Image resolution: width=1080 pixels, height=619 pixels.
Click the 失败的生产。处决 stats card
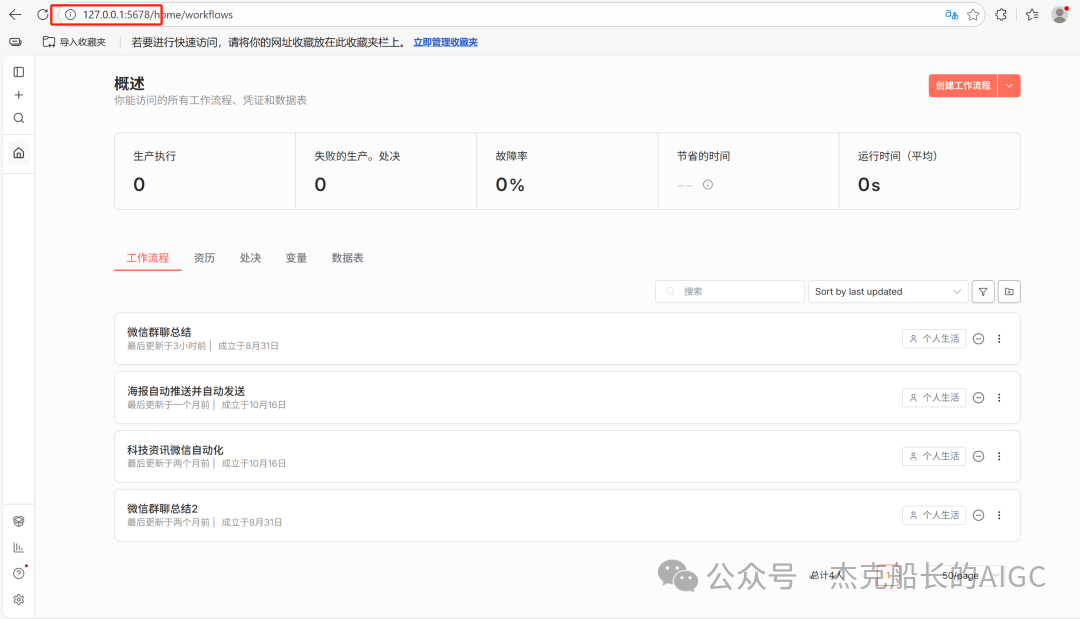pyautogui.click(x=386, y=171)
